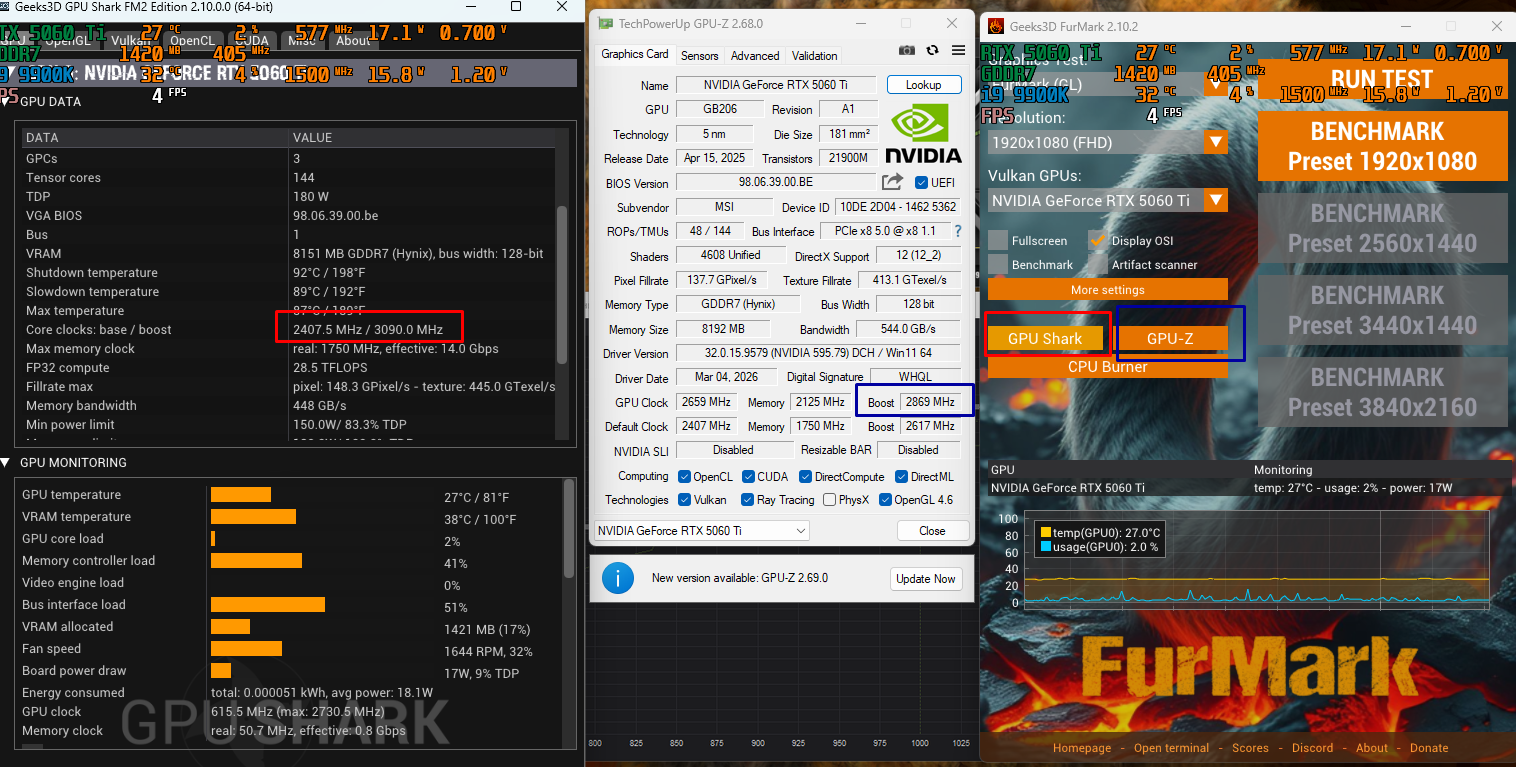The height and width of the screenshot is (767, 1516).
Task: Open the Vulkan GPUs dropdown in FurMark
Action: point(1108,200)
